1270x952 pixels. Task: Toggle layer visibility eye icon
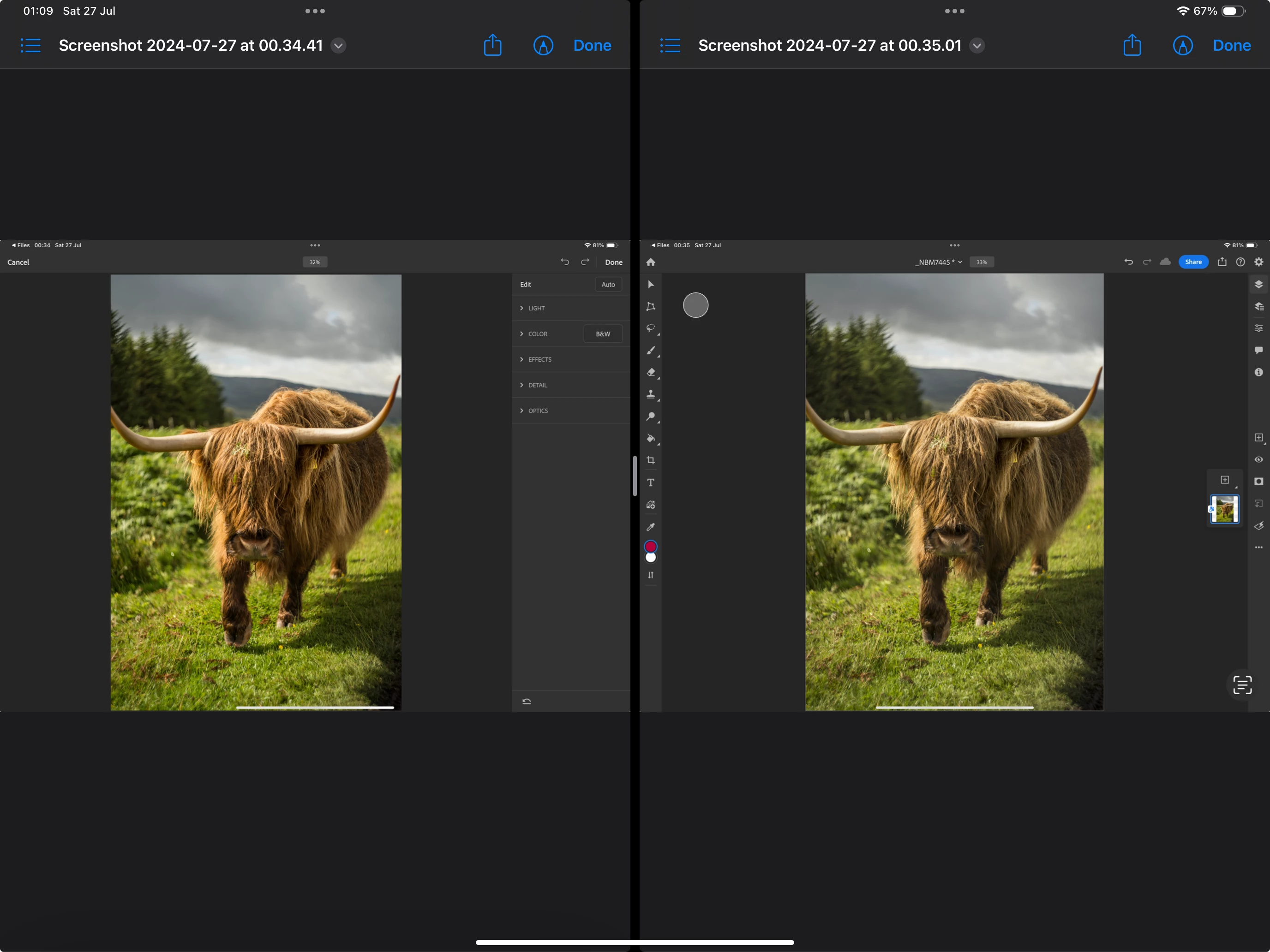(1258, 460)
